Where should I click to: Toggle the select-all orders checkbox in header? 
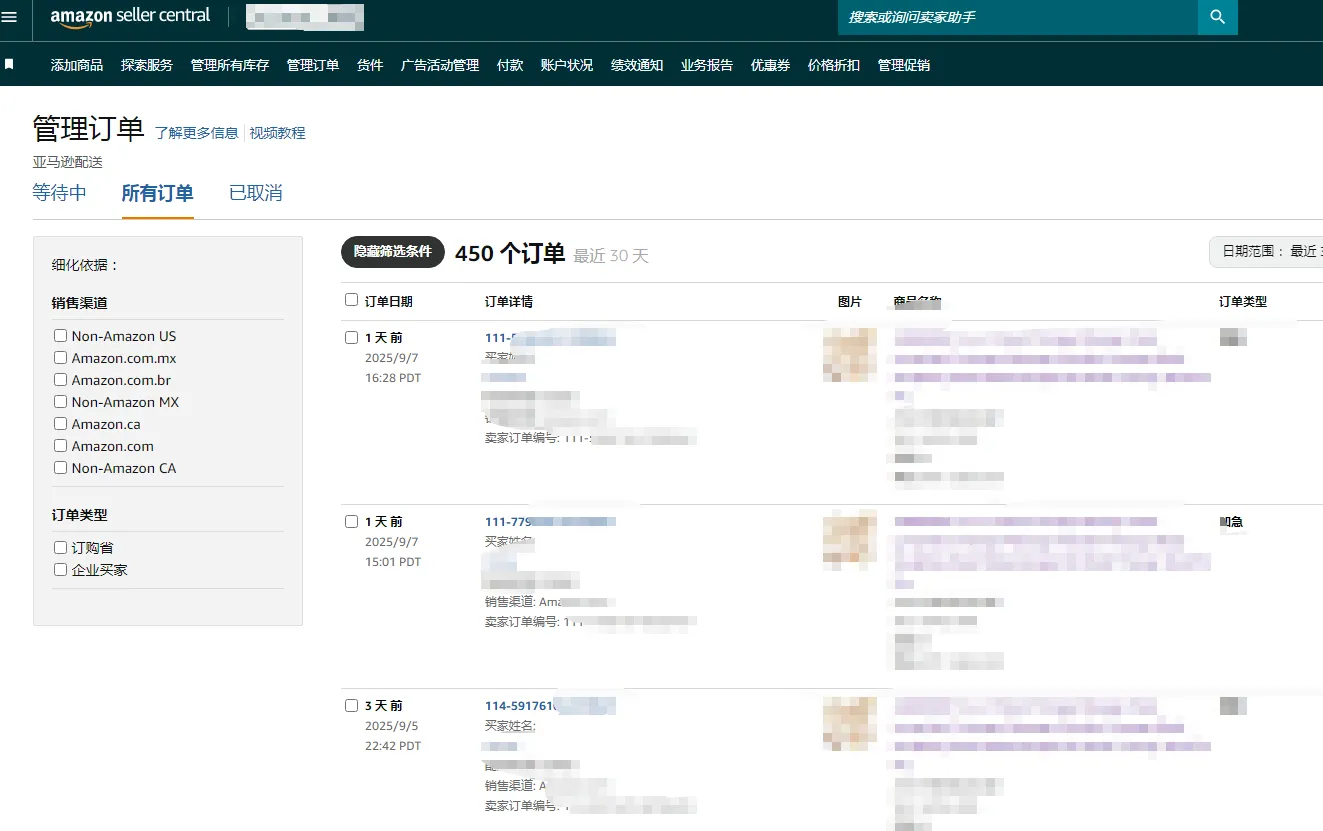[x=351, y=300]
